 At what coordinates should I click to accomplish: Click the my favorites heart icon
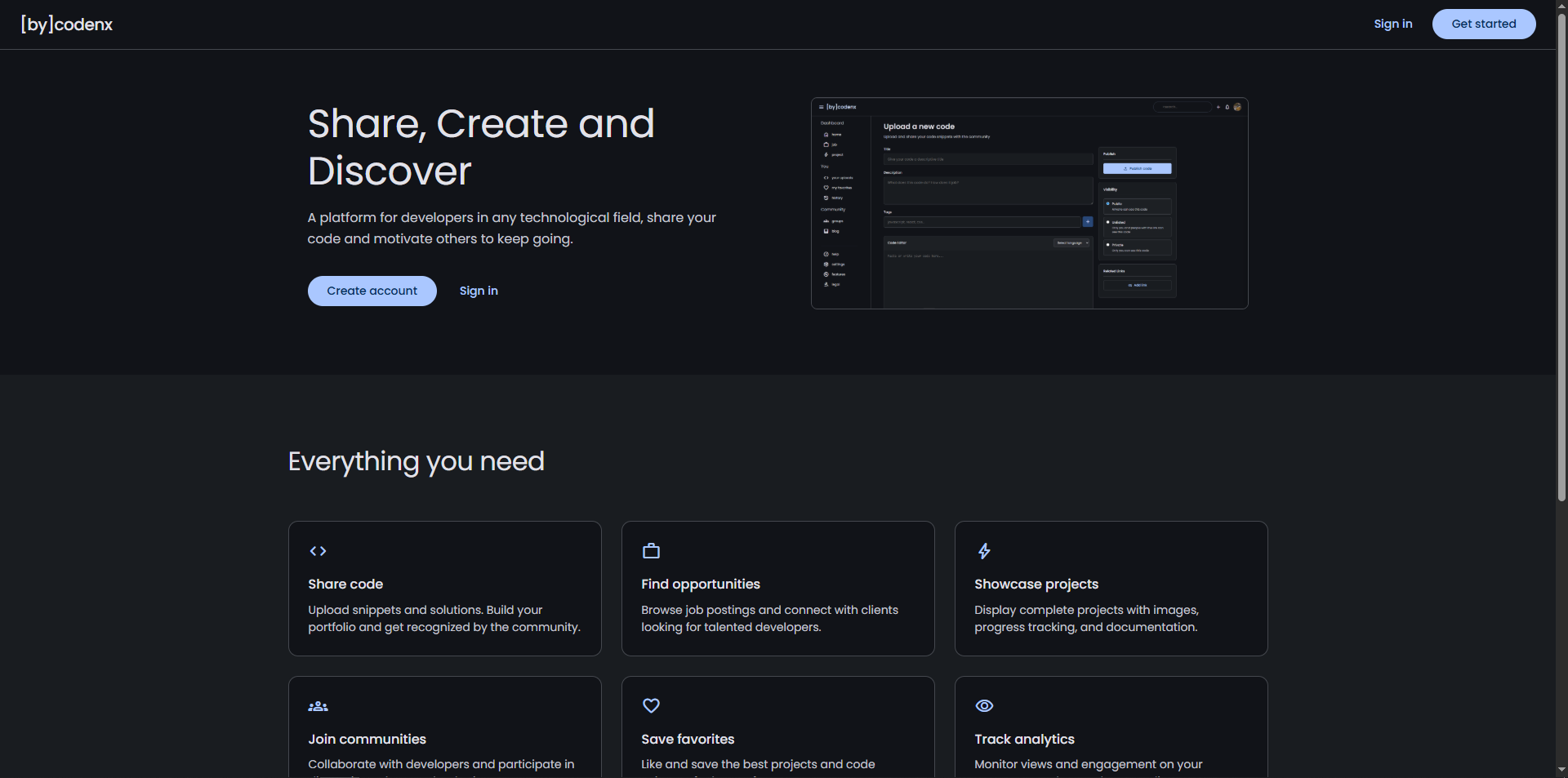point(826,188)
